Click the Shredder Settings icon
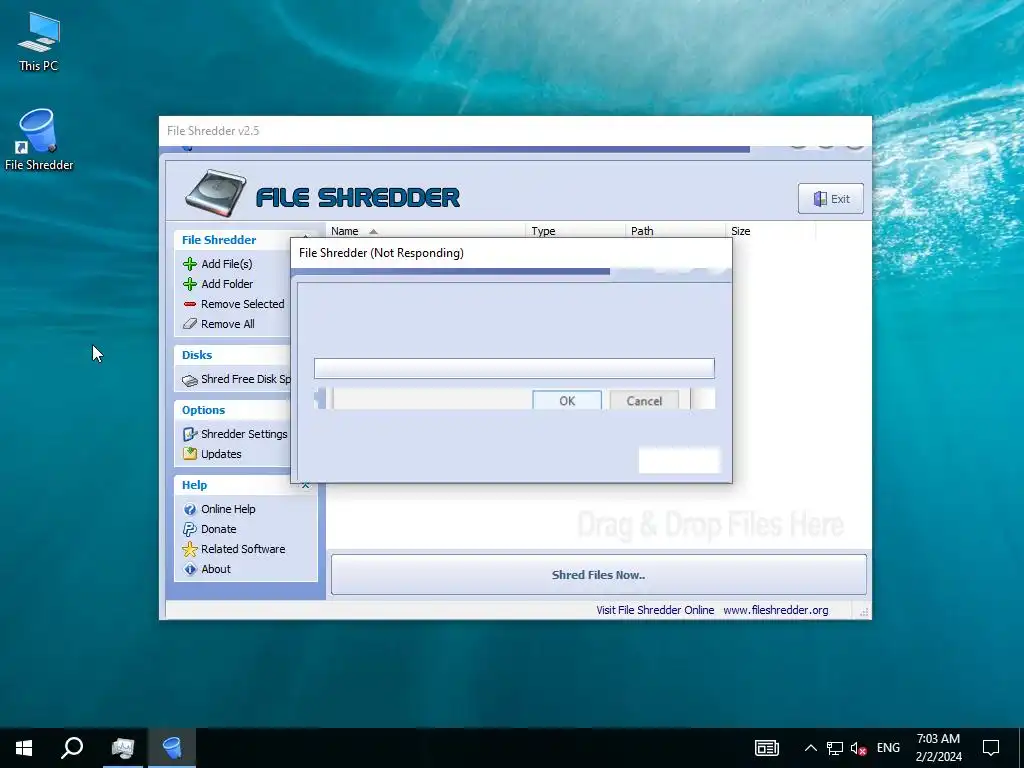The height and width of the screenshot is (768, 1024). pos(190,434)
